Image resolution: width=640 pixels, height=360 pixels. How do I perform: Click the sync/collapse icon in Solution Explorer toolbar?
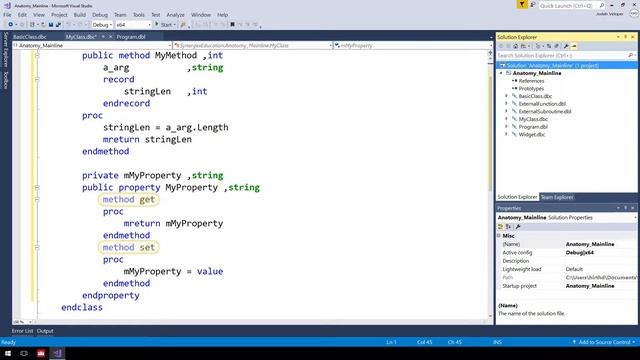[549, 46]
